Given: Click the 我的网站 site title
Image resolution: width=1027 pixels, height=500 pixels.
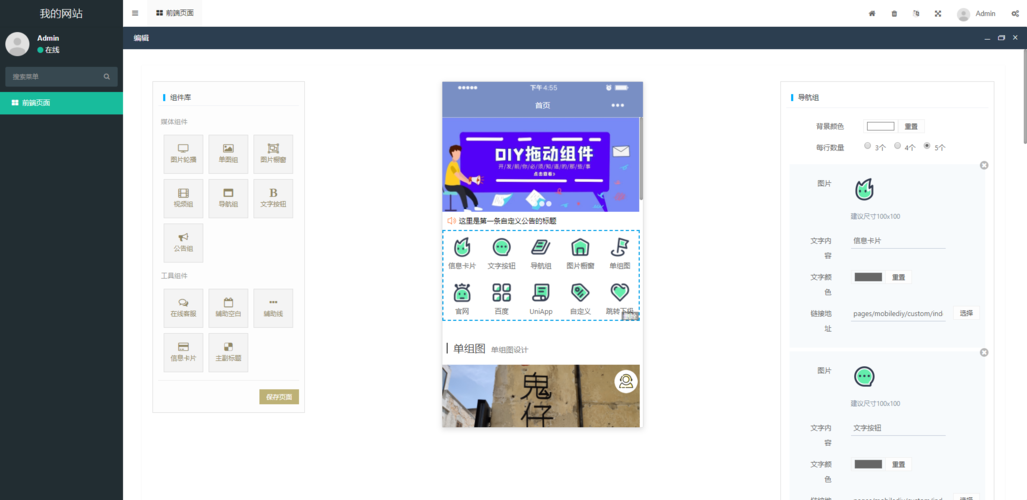Looking at the screenshot, I should pyautogui.click(x=62, y=14).
